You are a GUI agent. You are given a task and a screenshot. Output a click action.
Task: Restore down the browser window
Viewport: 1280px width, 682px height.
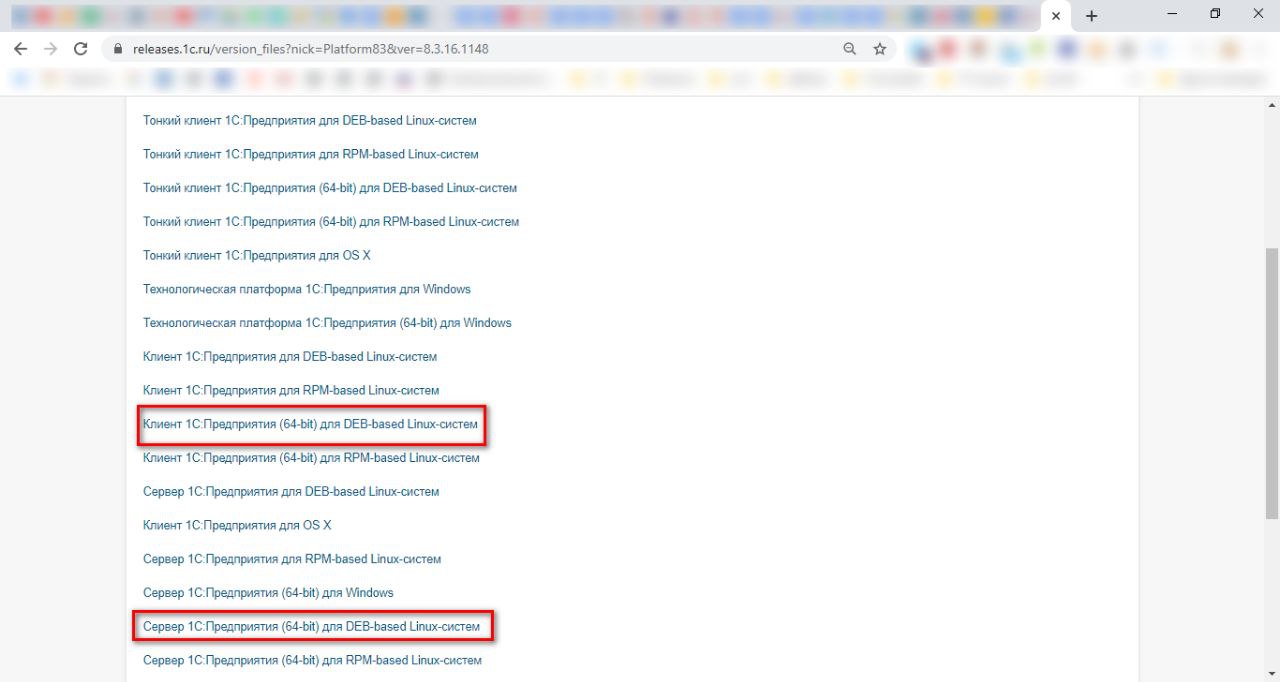[1215, 14]
